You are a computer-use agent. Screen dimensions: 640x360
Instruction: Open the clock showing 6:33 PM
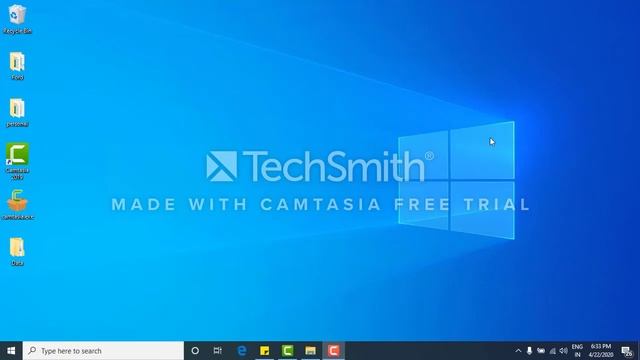(x=601, y=351)
